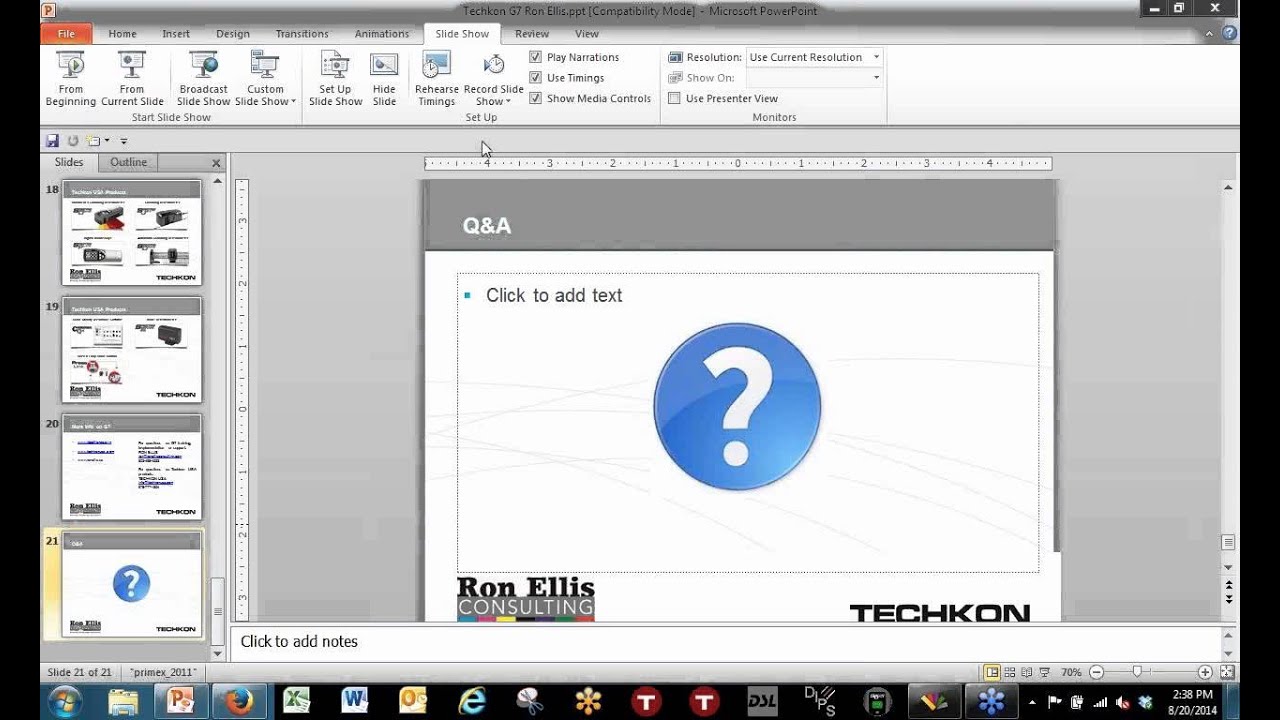Image resolution: width=1280 pixels, height=720 pixels.
Task: Switch to the Insert tab
Action: (176, 33)
